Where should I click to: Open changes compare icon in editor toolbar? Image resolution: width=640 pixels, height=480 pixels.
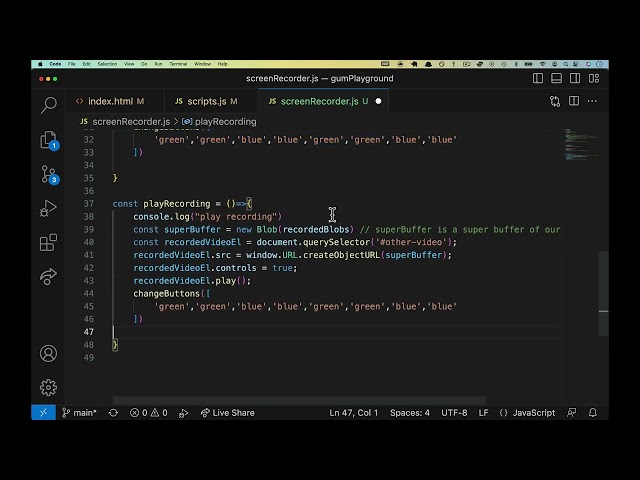(555, 101)
